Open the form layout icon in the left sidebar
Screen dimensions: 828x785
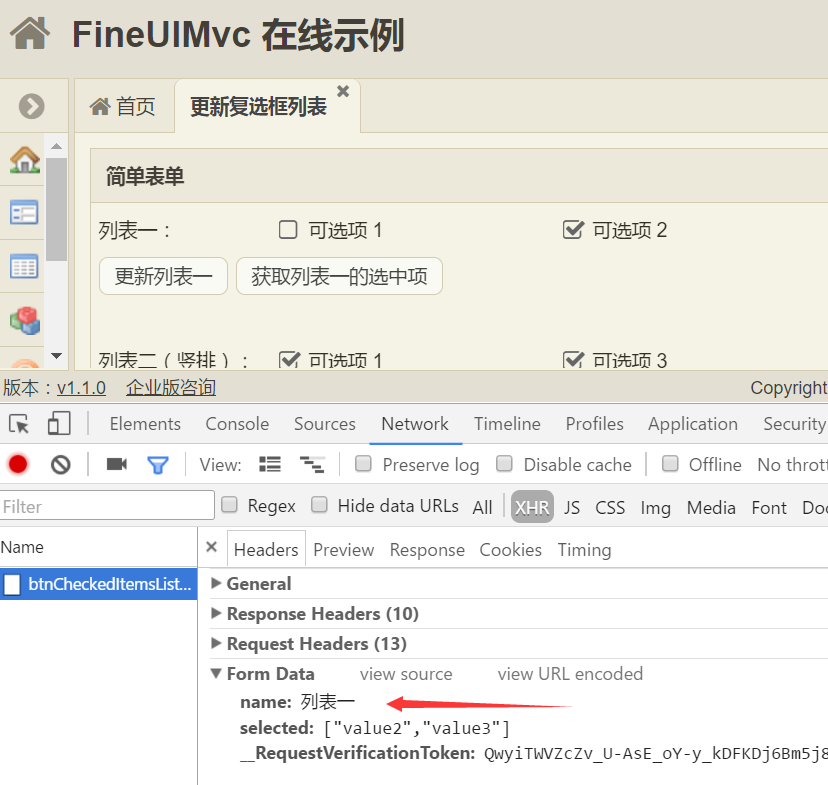[x=24, y=213]
